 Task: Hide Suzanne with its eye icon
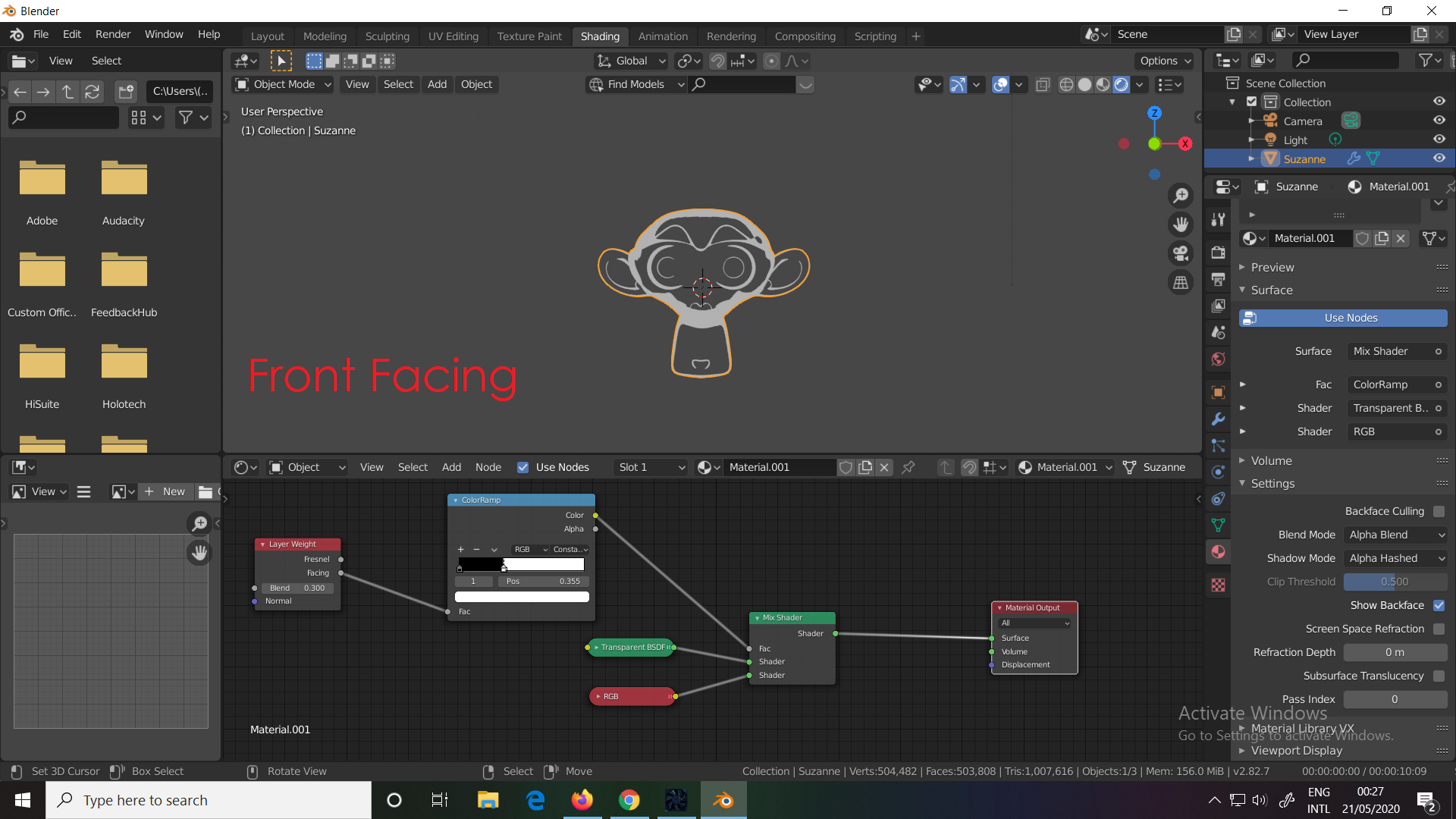click(1439, 158)
